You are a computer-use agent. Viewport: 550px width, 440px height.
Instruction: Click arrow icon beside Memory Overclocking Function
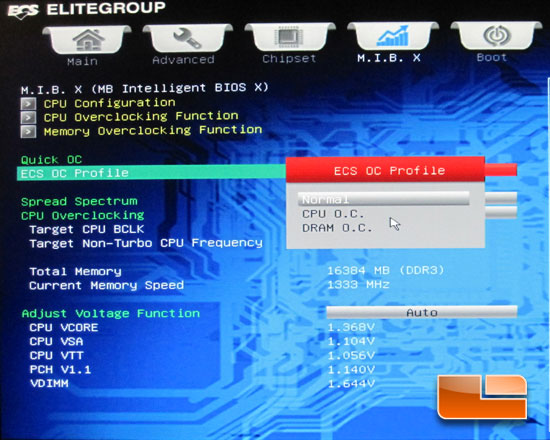pos(28,132)
